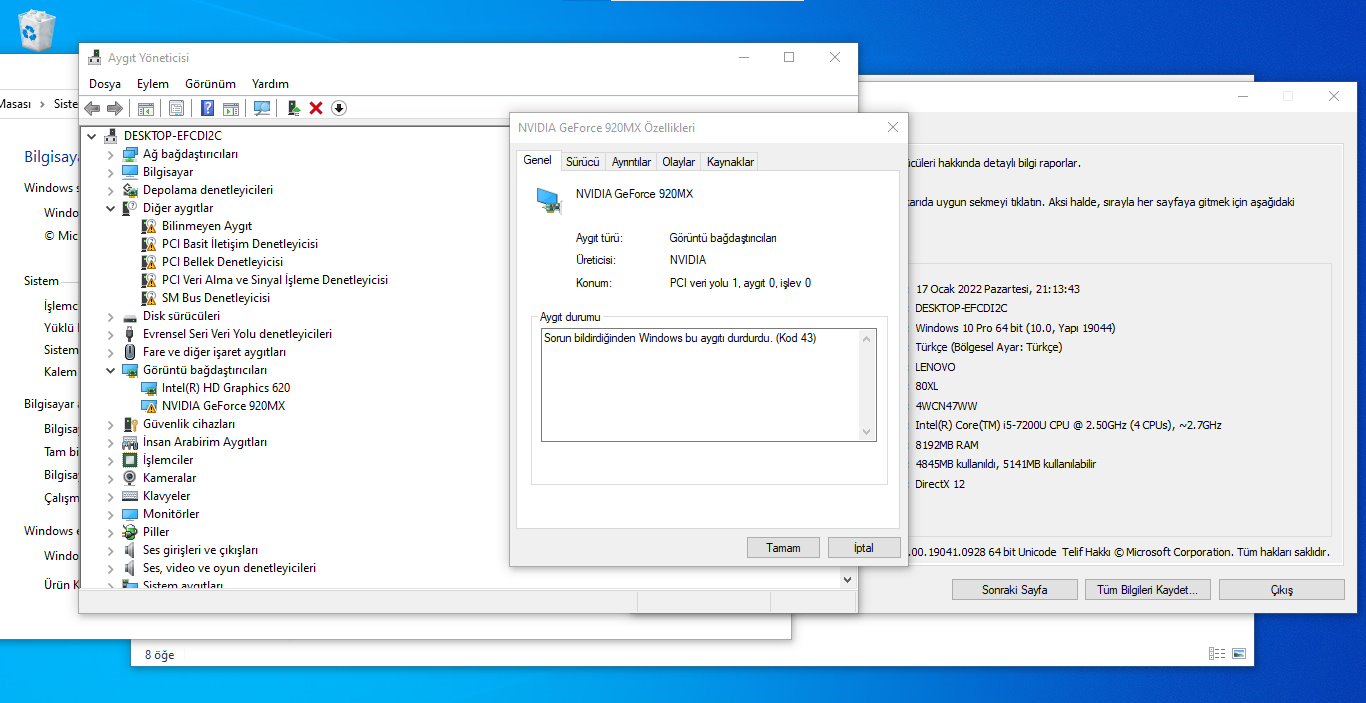
Task: Click the Tamam button
Action: pos(783,548)
